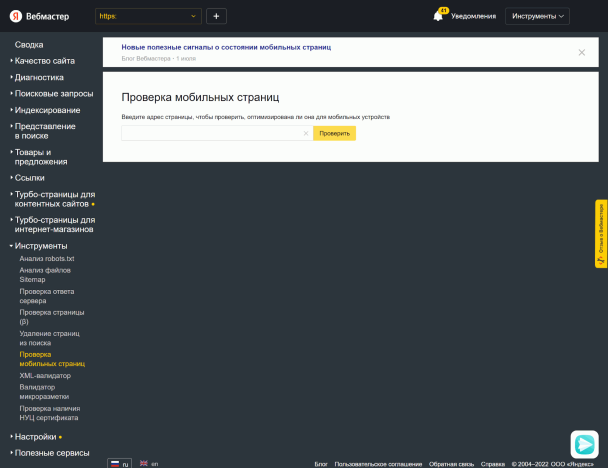Click the yellow Проверить button
The height and width of the screenshot is (468, 608).
click(x=334, y=133)
